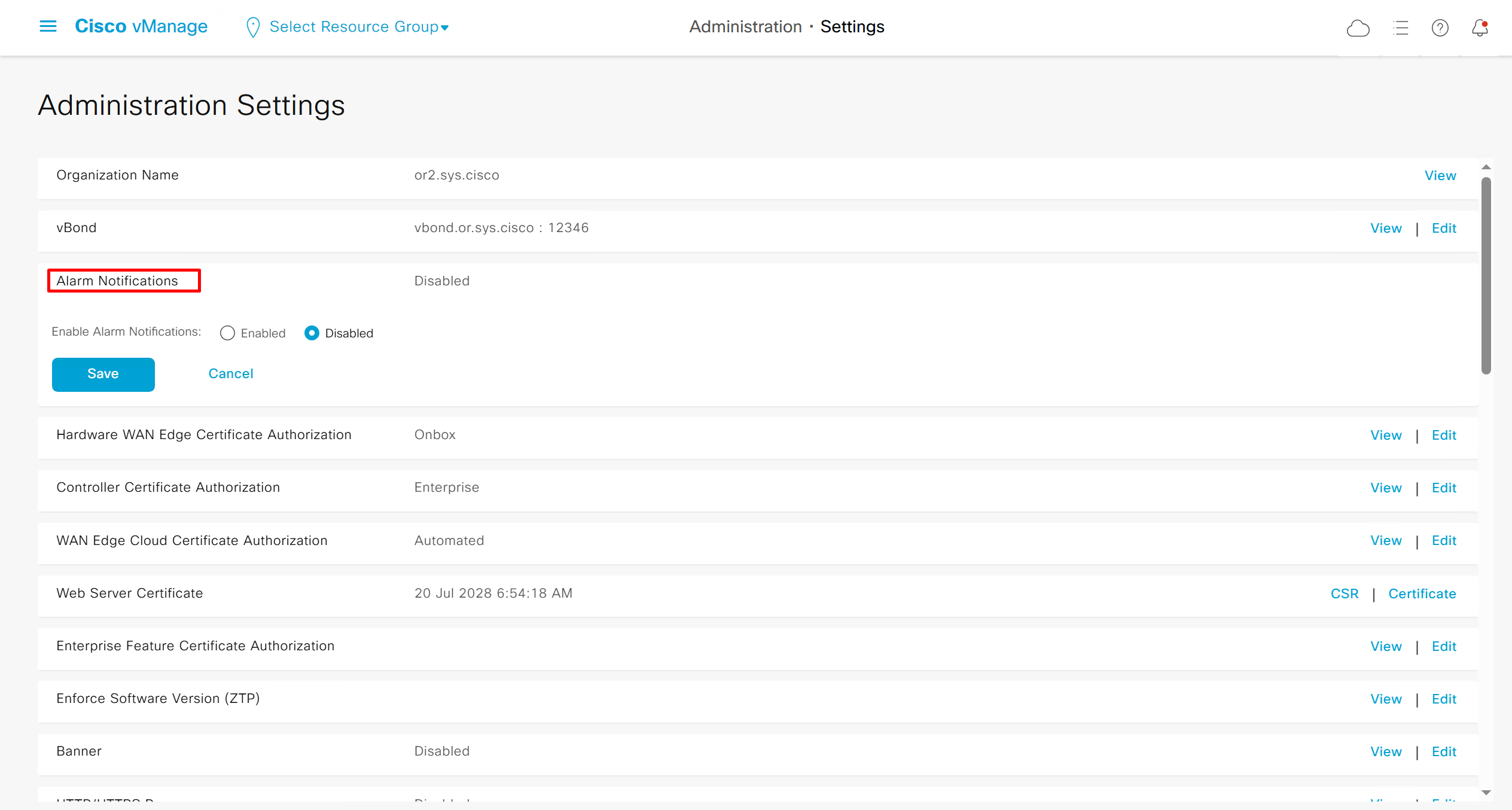Viewport: 1512px width, 810px height.
Task: Open the hamburger navigation menu
Action: [x=48, y=26]
